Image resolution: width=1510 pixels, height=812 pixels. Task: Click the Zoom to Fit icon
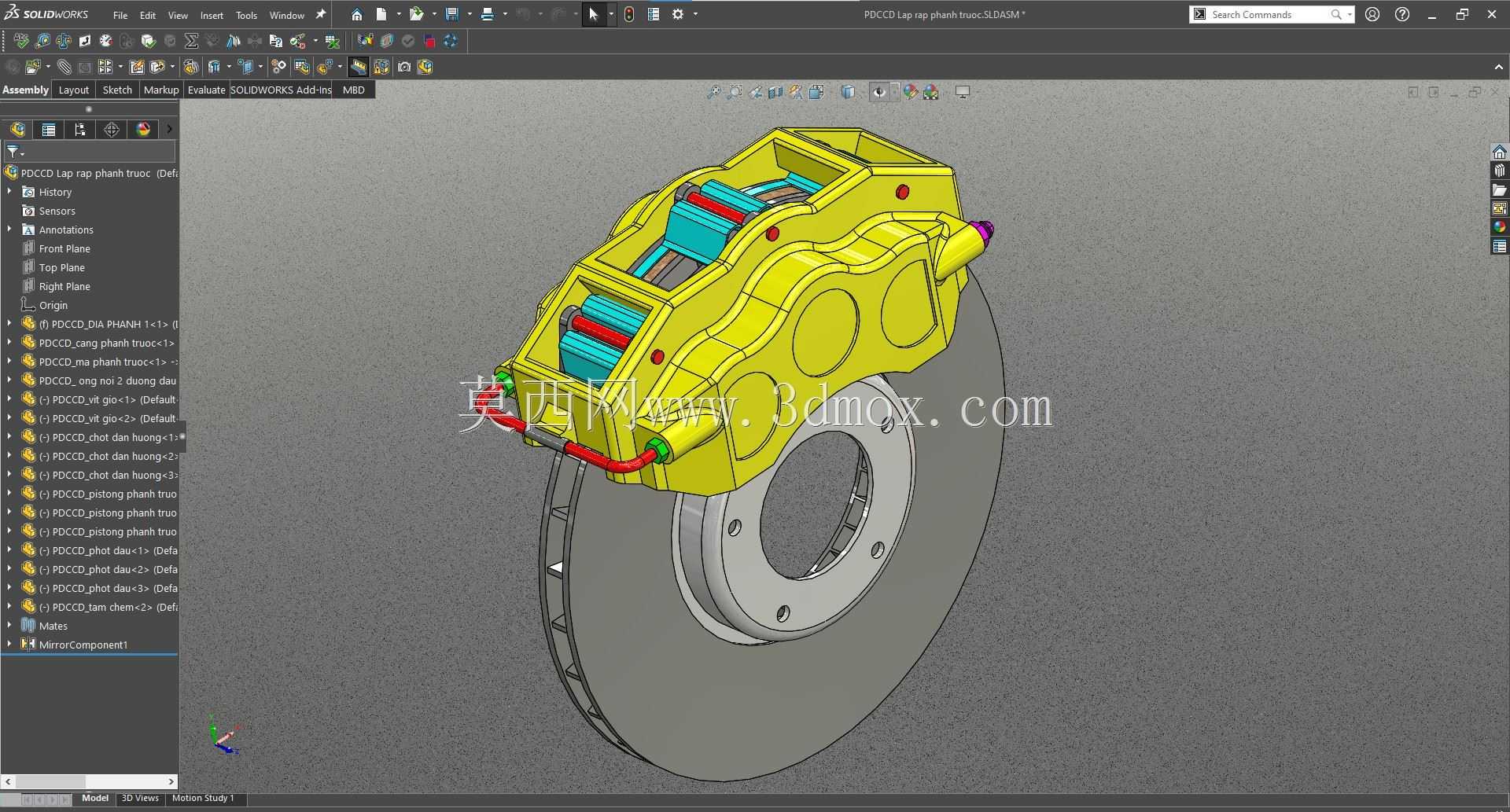tap(713, 92)
